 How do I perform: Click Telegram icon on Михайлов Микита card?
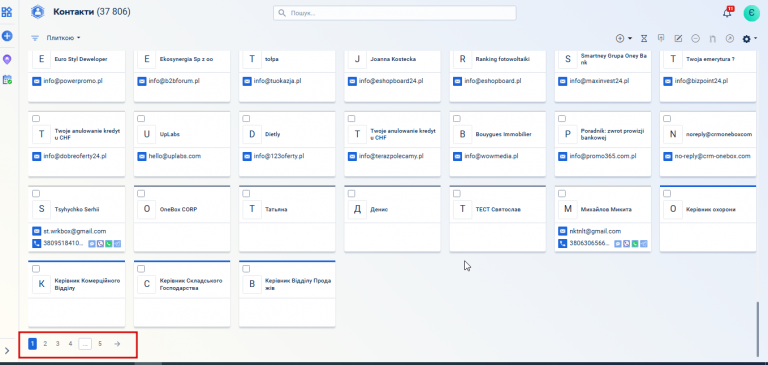click(x=644, y=243)
